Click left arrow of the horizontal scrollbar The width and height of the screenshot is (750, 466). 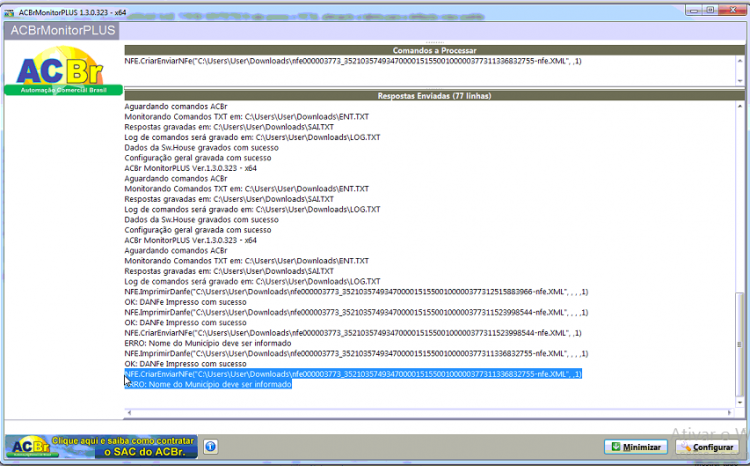tap(129, 412)
